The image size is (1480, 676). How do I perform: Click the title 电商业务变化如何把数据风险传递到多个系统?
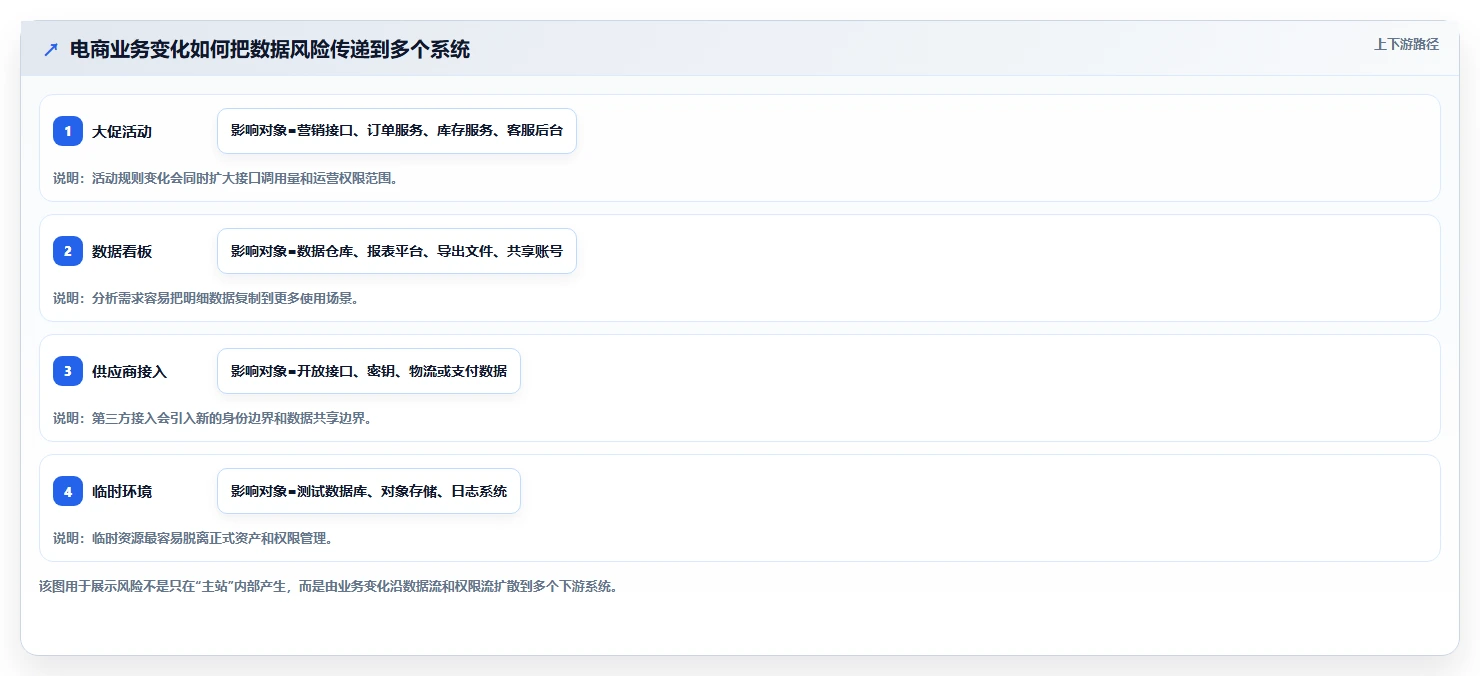(x=270, y=50)
